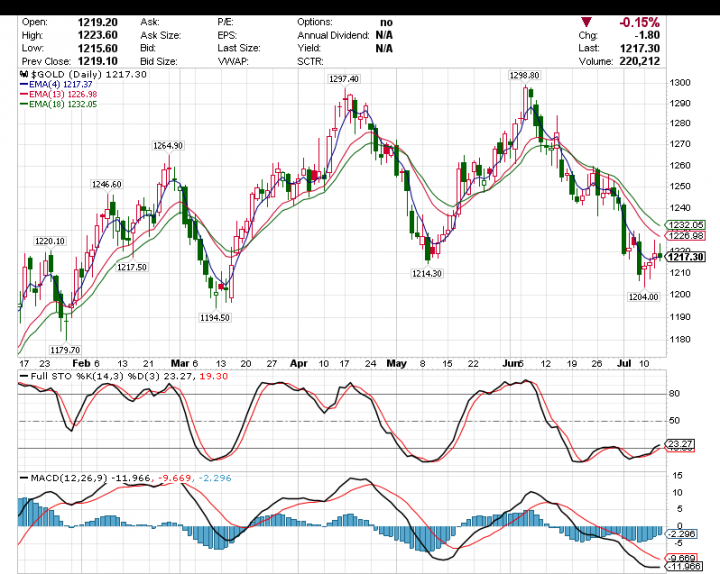The image size is (720, 574).
Task: Click the red EMA(13) legend line marker
Action: [22, 95]
